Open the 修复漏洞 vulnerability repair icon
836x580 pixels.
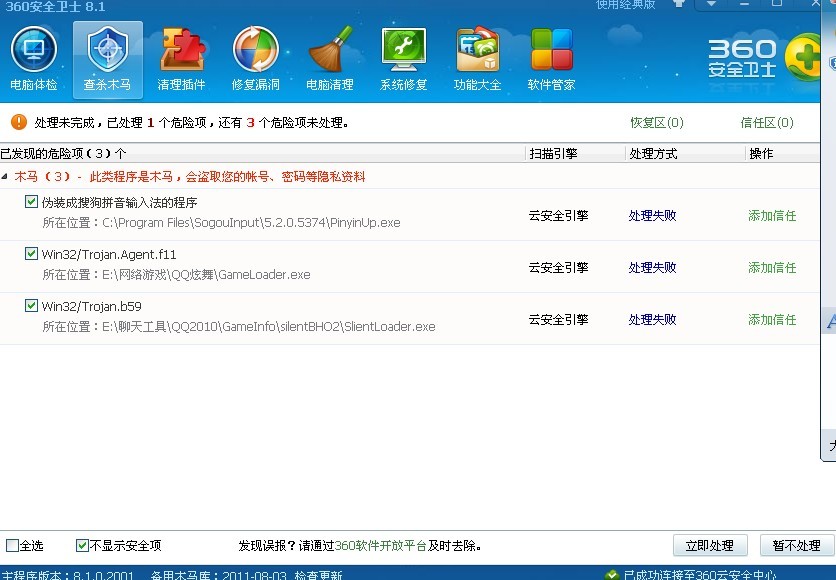255,60
